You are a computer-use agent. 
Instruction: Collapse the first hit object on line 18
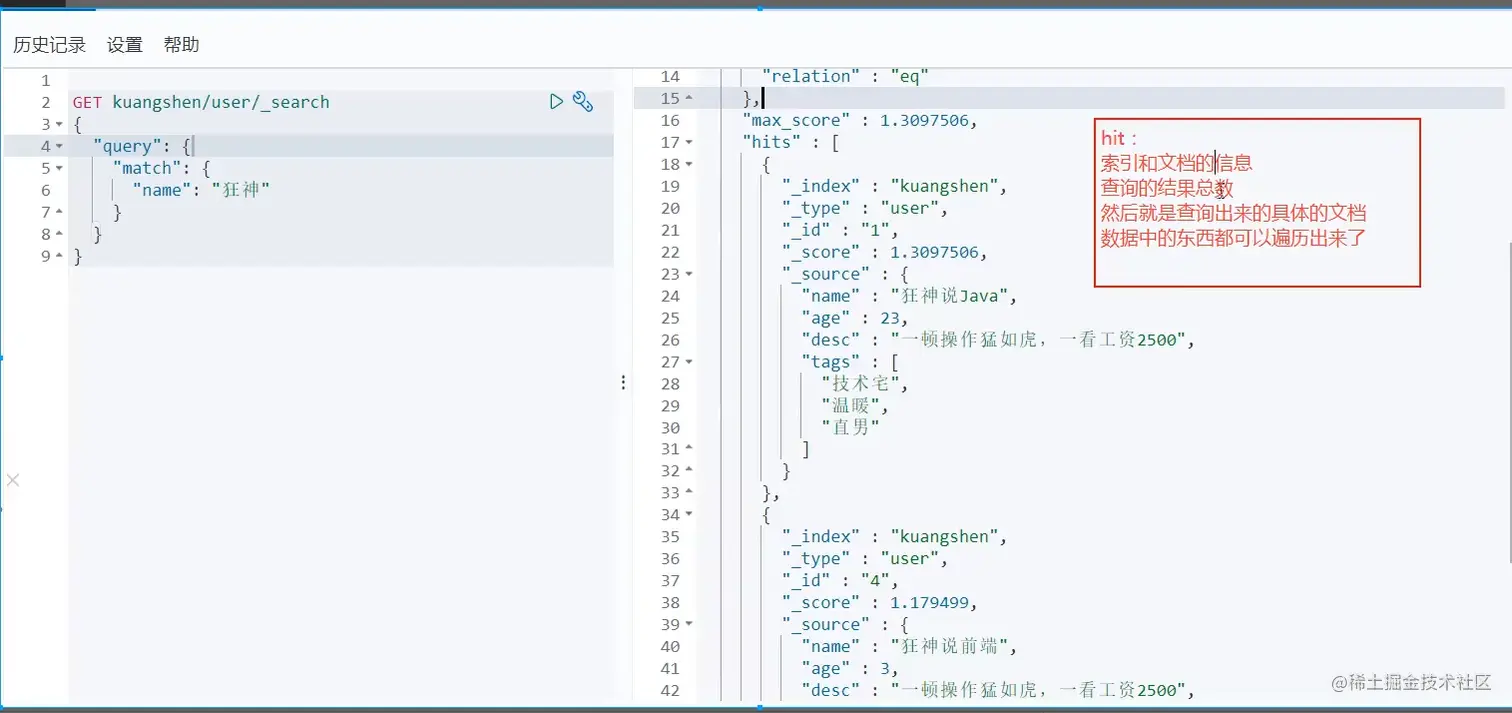coord(689,164)
